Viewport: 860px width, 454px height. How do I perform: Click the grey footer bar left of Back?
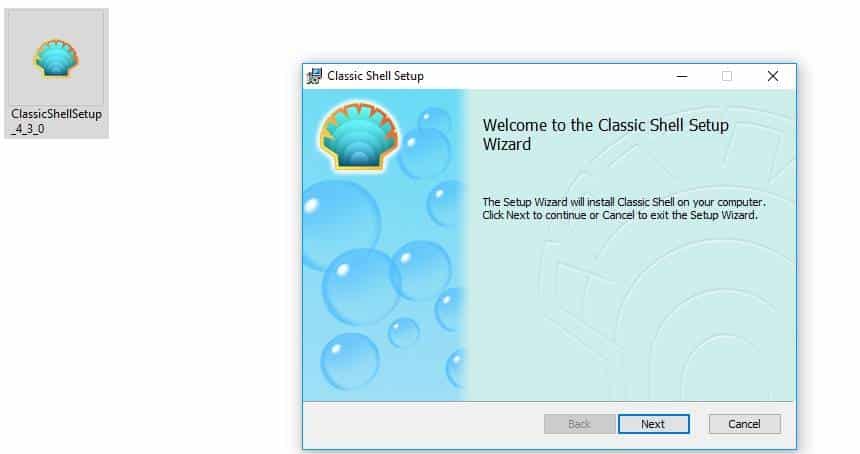click(422, 424)
